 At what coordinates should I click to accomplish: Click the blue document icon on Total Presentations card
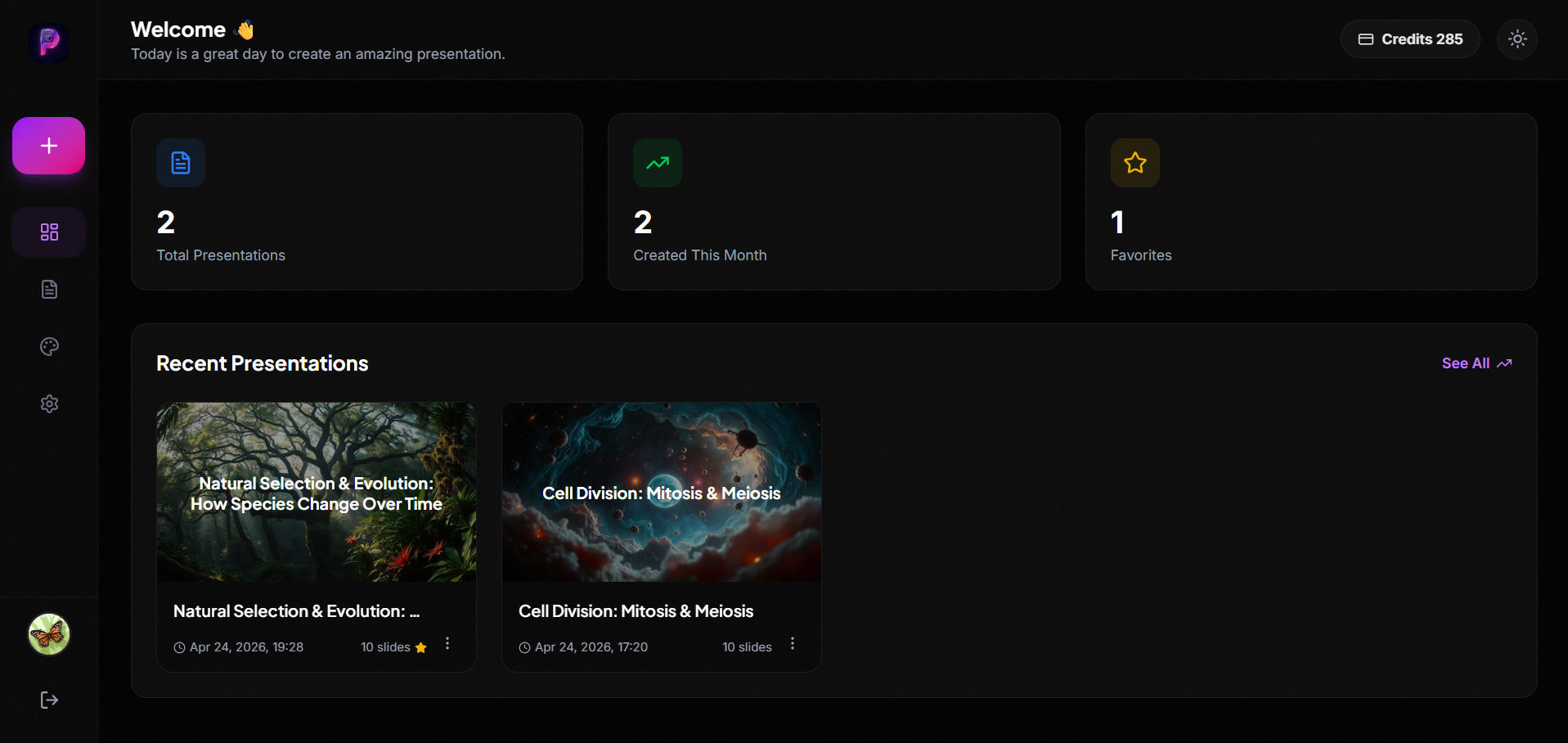pyautogui.click(x=181, y=163)
